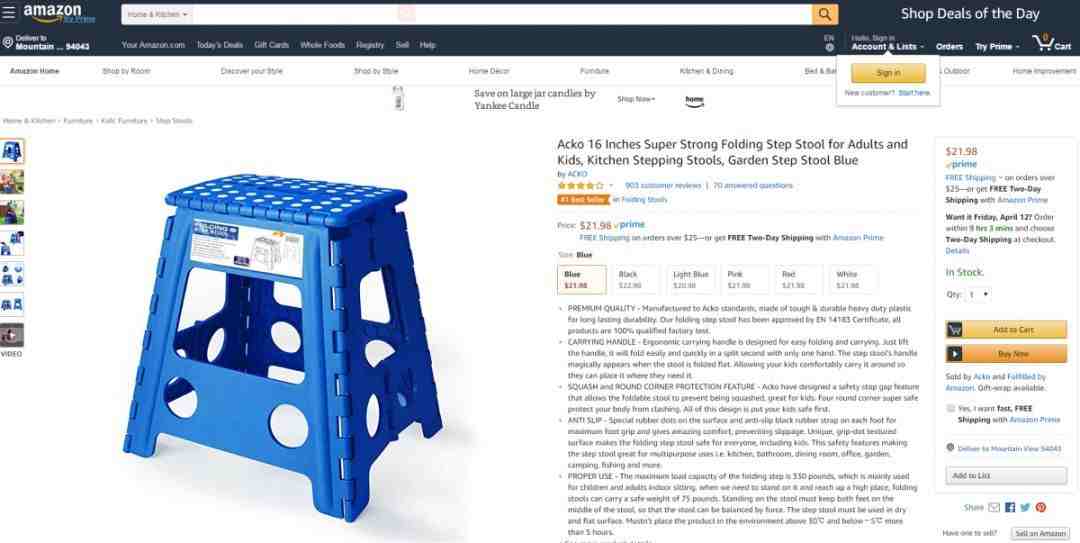Open the Qty quantity dropdown
Screen dimensions: 1080x543
pyautogui.click(x=979, y=294)
